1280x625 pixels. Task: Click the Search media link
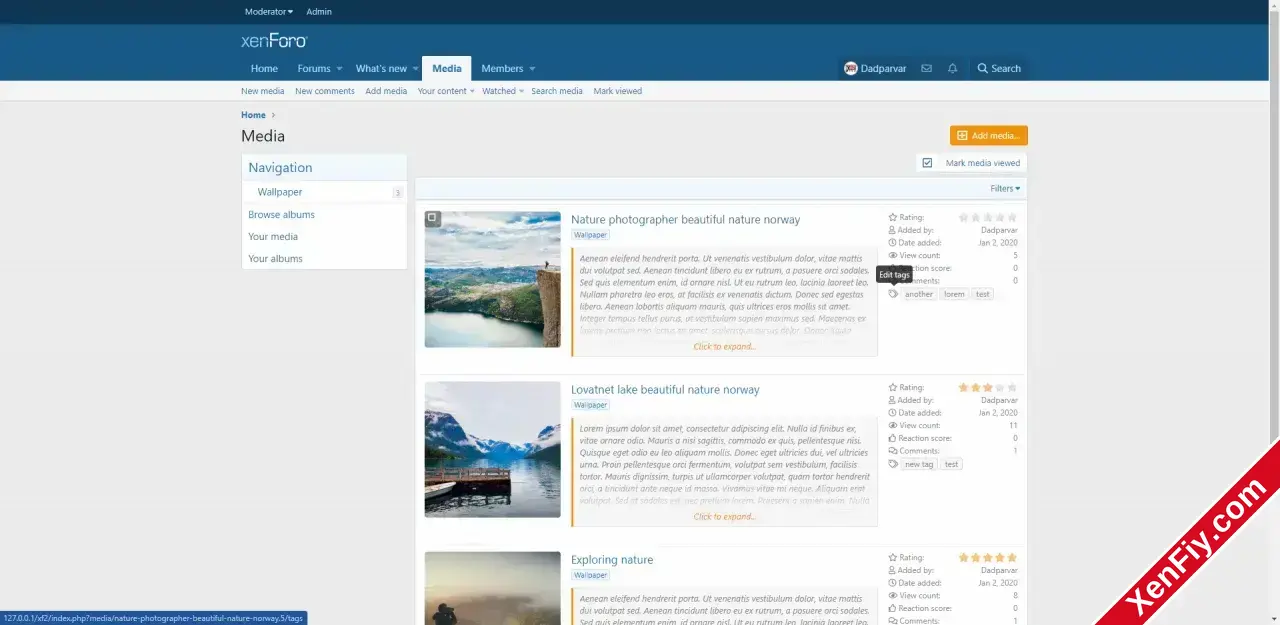[x=557, y=91]
